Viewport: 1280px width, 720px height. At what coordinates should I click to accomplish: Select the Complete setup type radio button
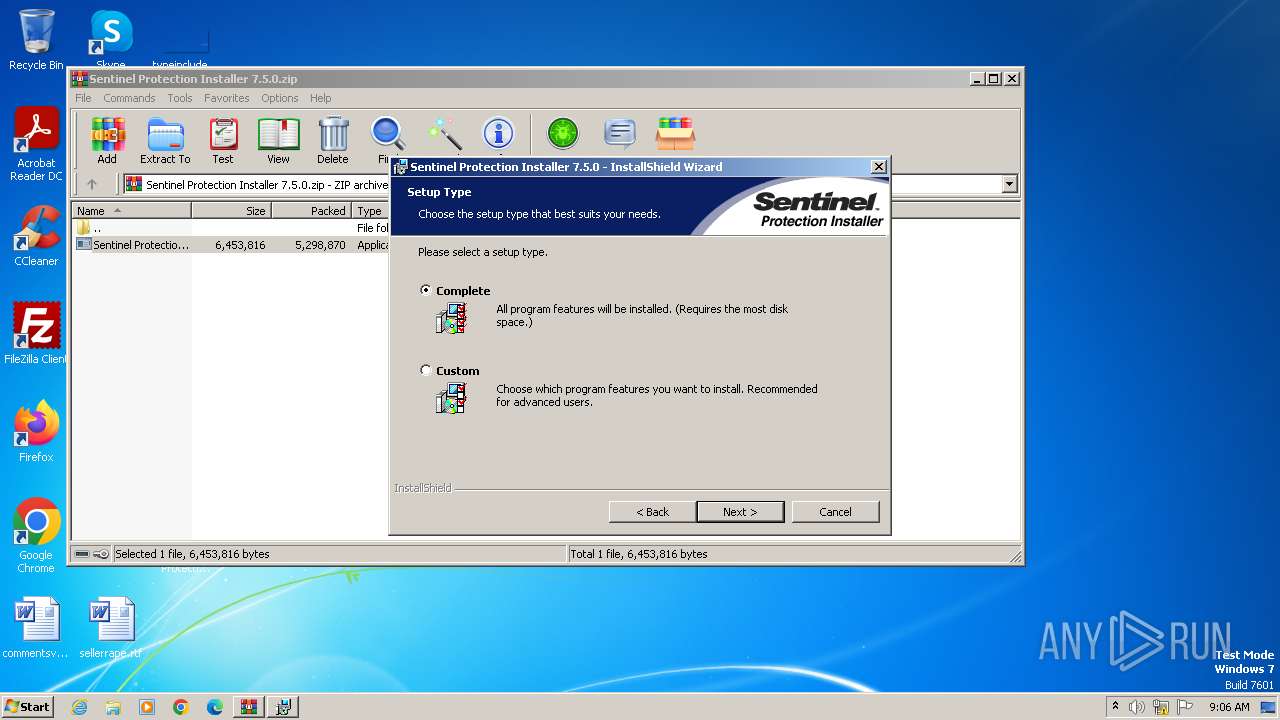coord(426,290)
